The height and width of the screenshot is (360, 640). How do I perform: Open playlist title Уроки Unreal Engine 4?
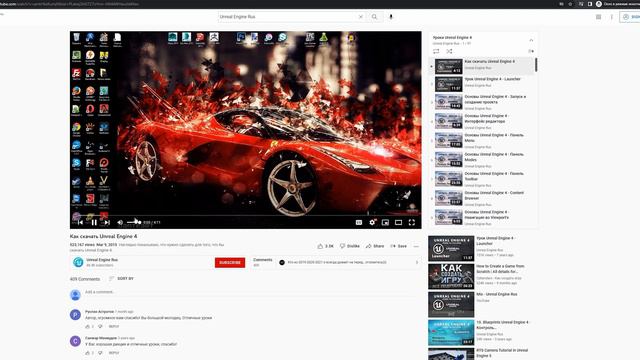452,37
